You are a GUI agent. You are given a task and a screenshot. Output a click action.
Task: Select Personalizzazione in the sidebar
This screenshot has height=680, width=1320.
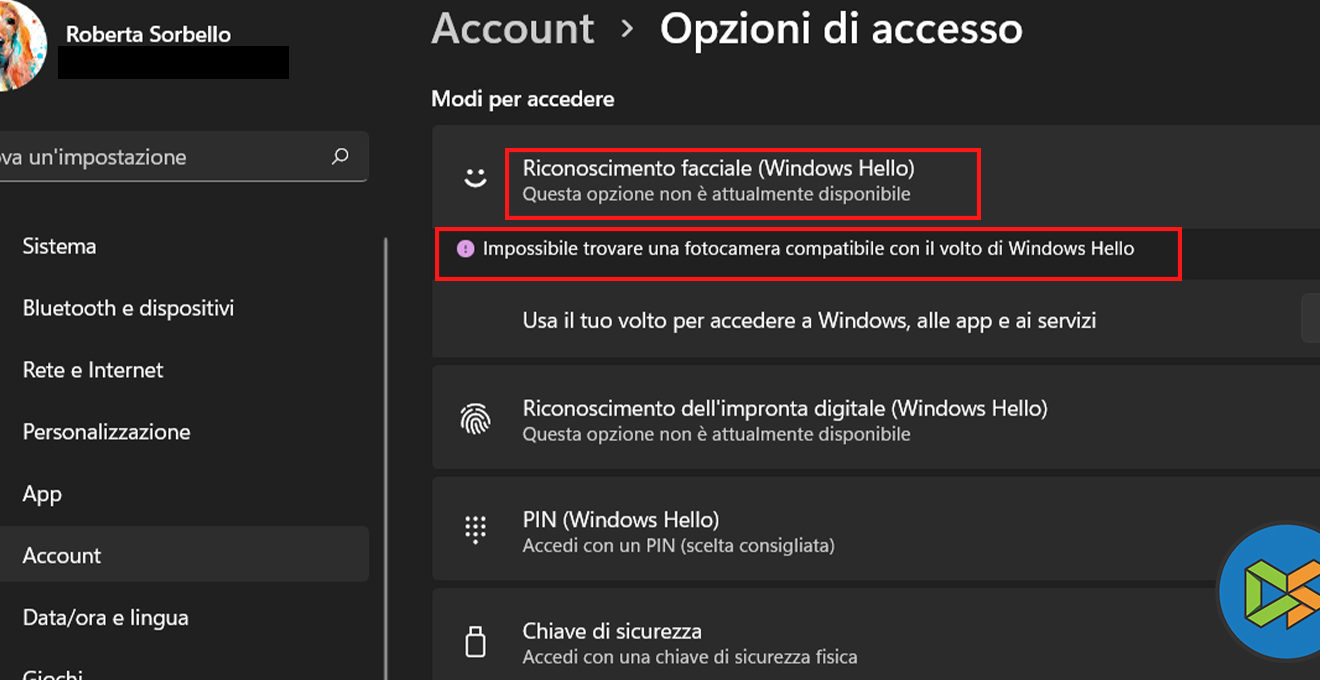pyautogui.click(x=106, y=432)
